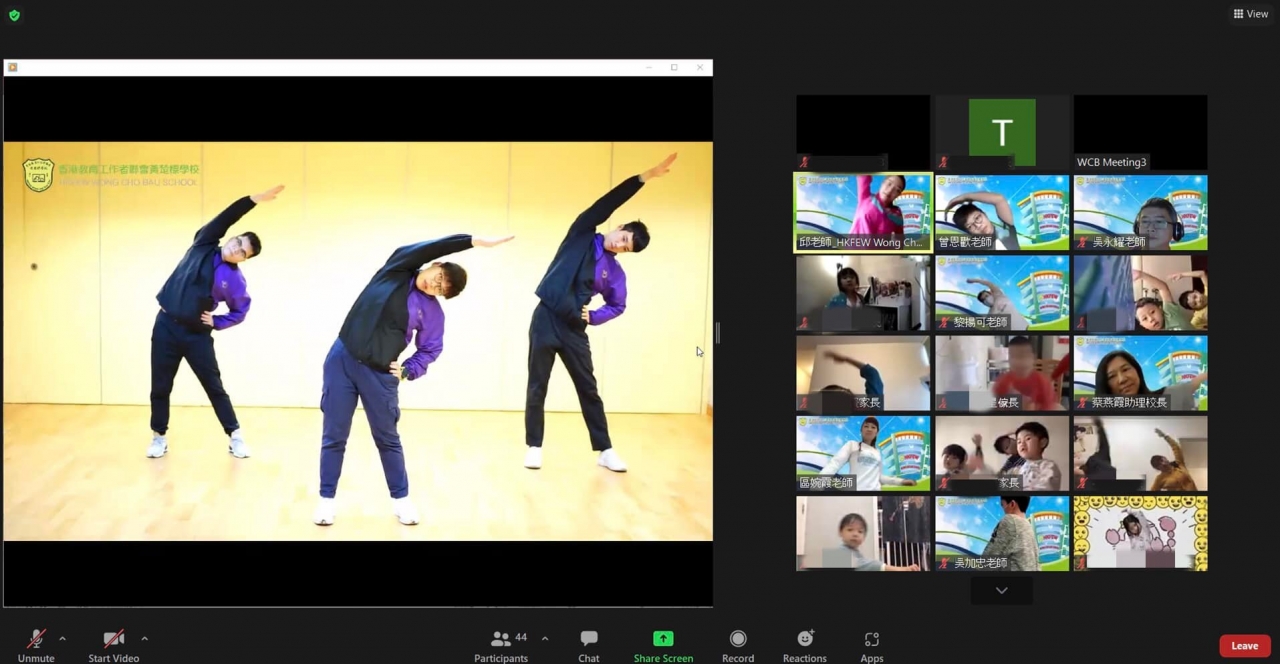The height and width of the screenshot is (664, 1280).
Task: Open the View layout menu
Action: point(1251,14)
